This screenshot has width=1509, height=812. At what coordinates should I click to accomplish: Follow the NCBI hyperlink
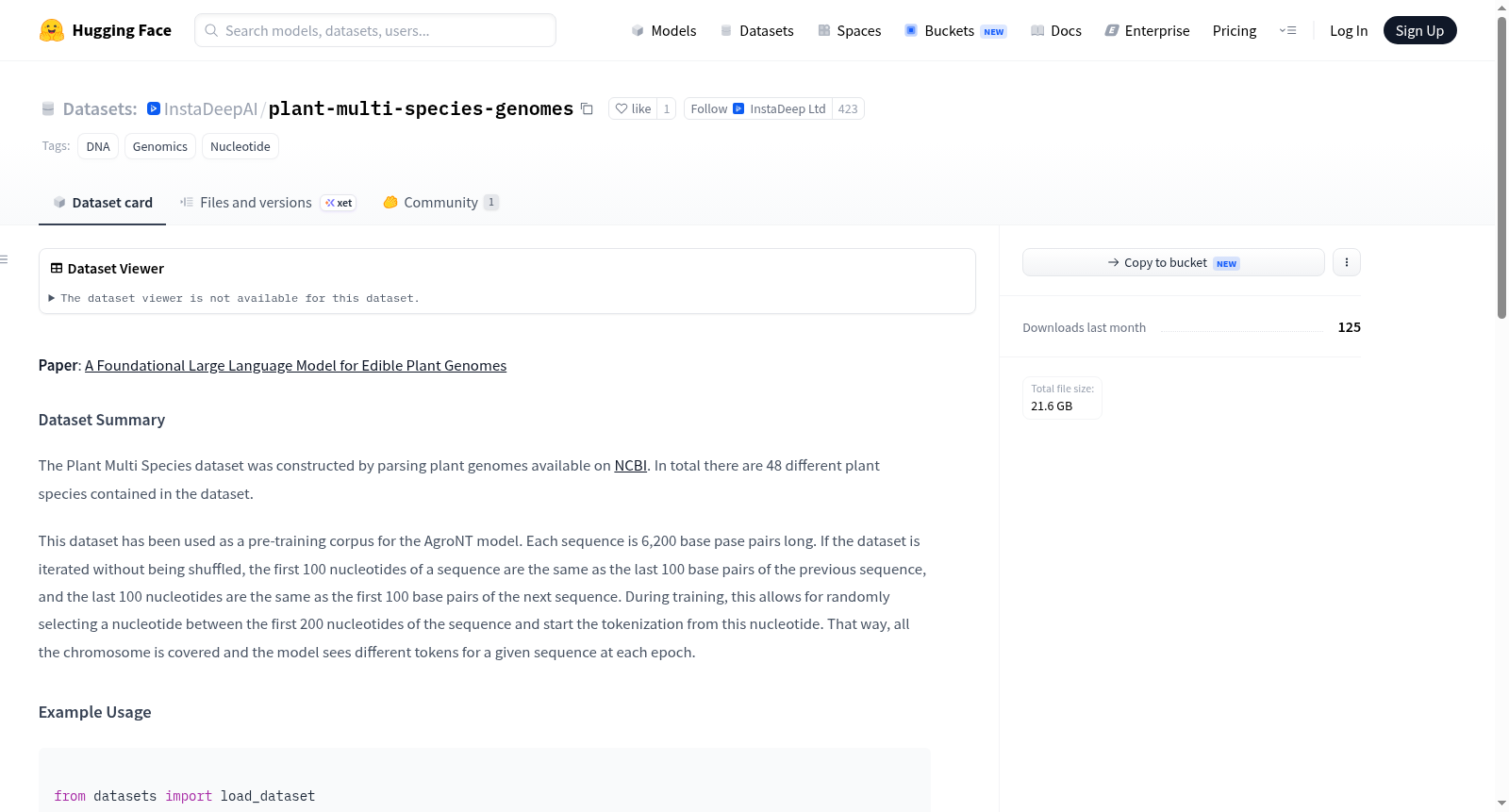(x=630, y=465)
